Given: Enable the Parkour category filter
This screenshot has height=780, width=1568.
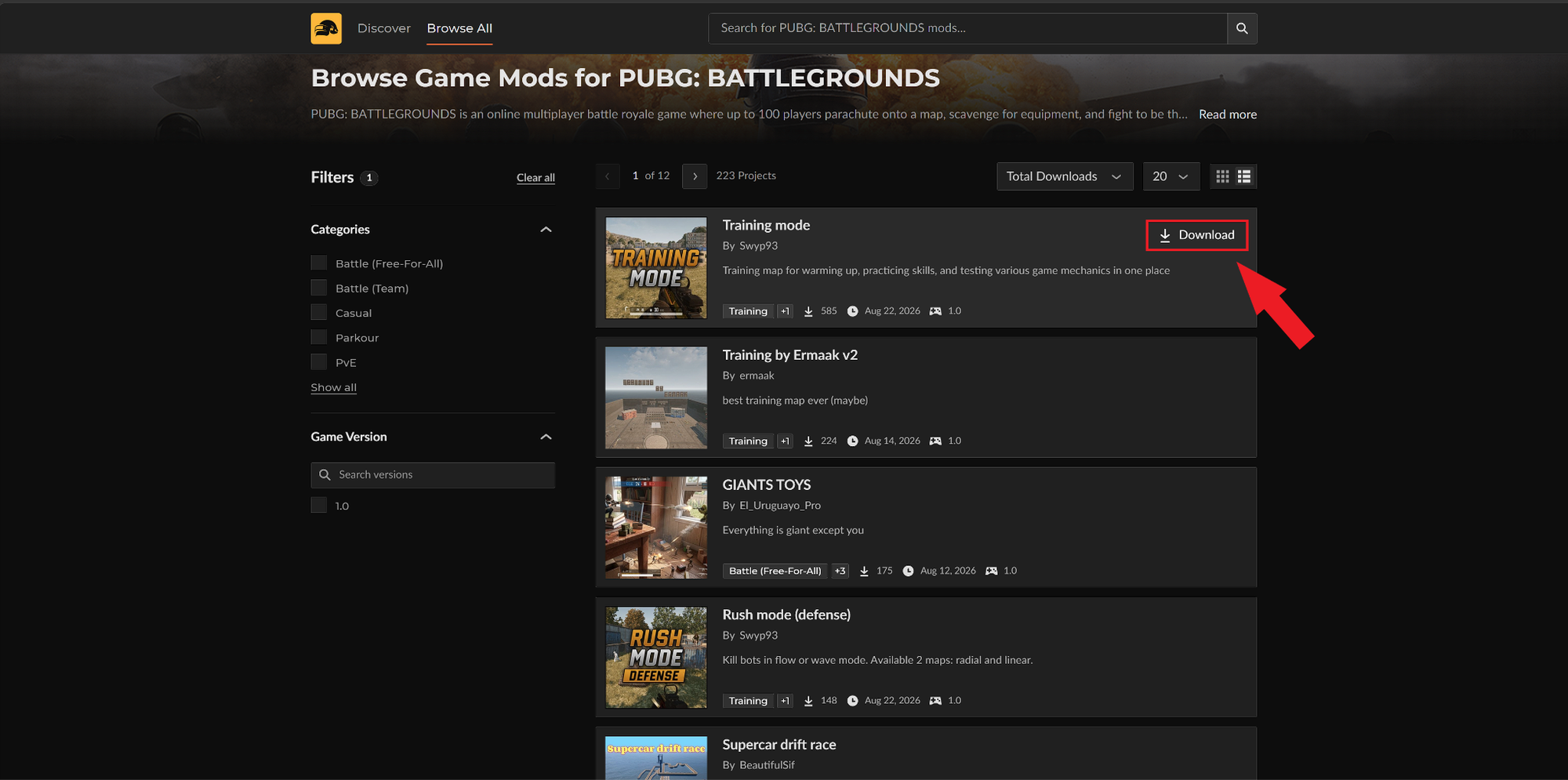Looking at the screenshot, I should [x=318, y=337].
